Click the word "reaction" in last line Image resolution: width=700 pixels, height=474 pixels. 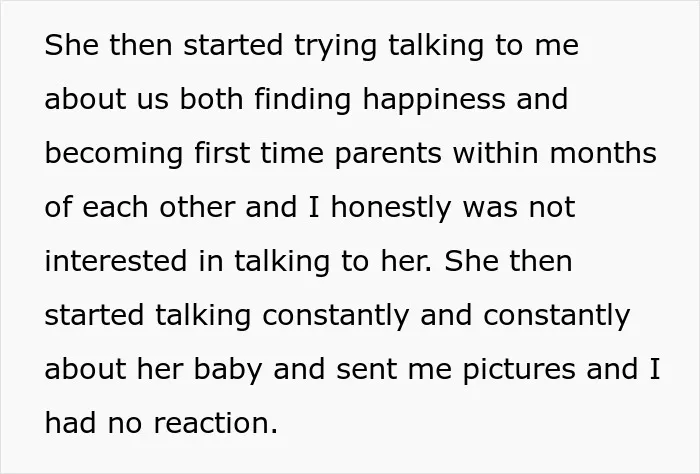(212, 423)
